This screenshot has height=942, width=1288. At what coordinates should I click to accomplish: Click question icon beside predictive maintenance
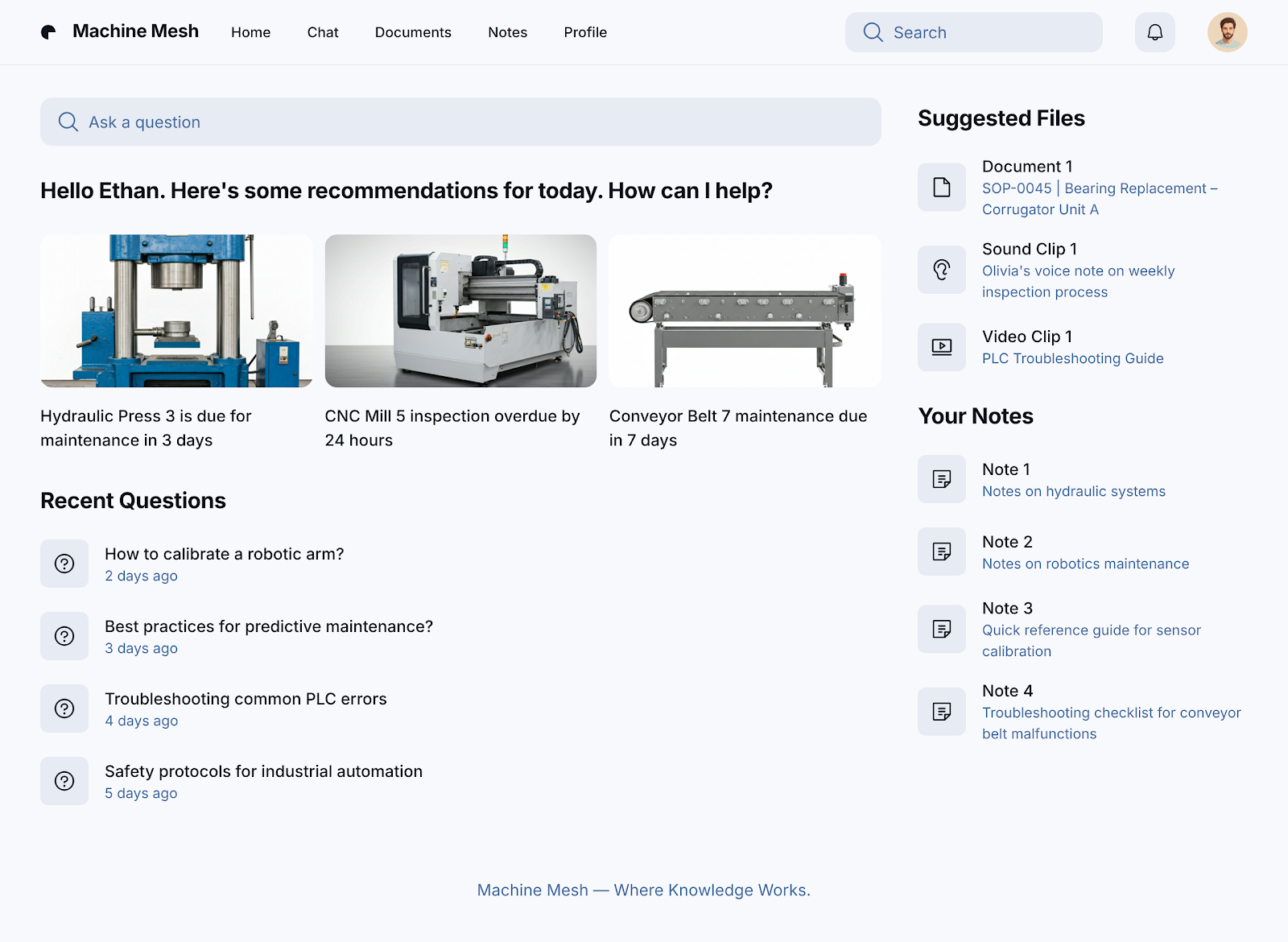(64, 636)
